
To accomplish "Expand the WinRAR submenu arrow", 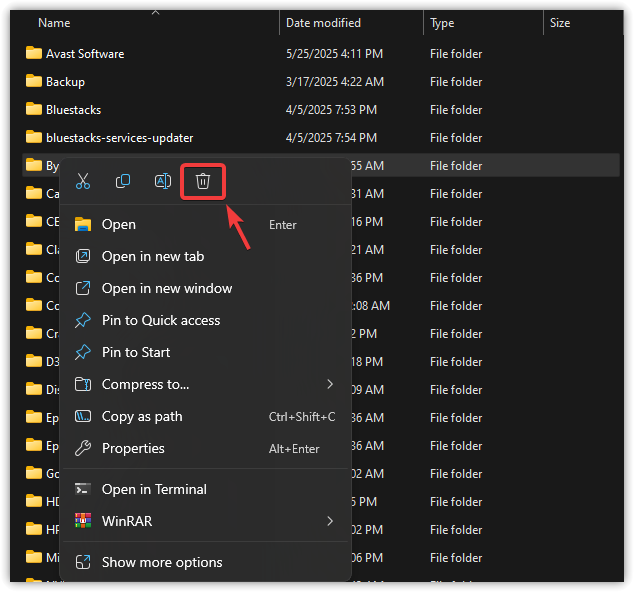I will point(330,521).
